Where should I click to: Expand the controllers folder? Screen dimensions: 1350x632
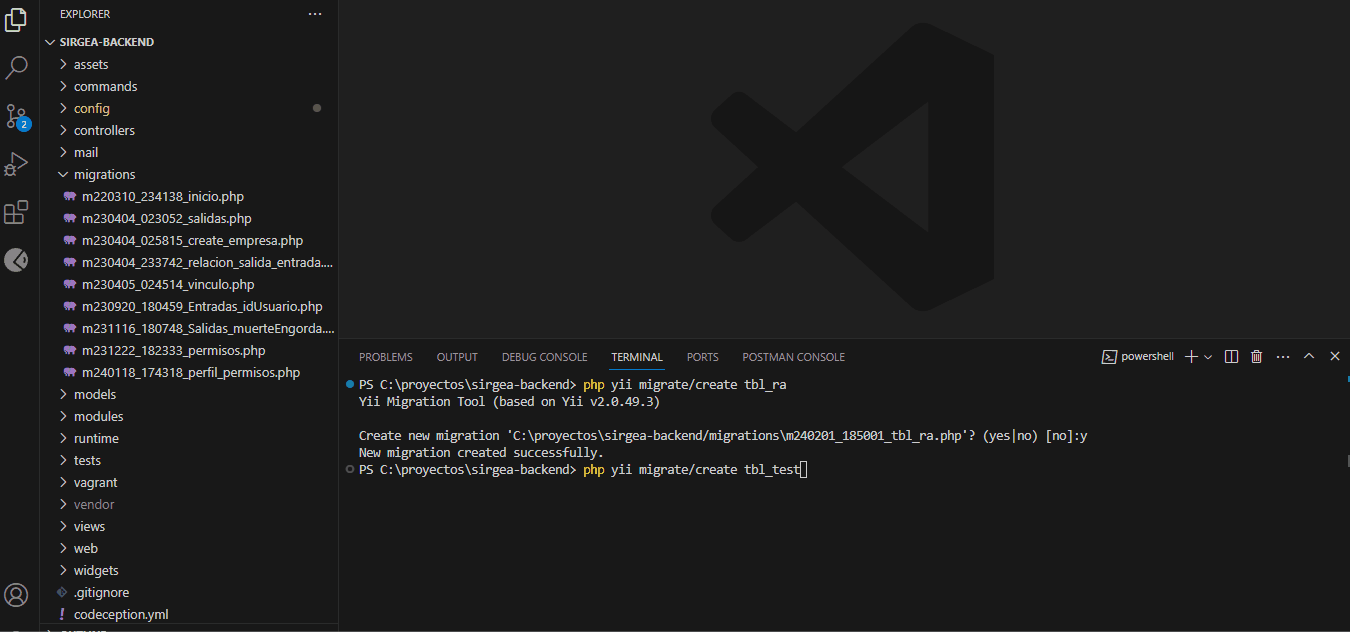189,130
